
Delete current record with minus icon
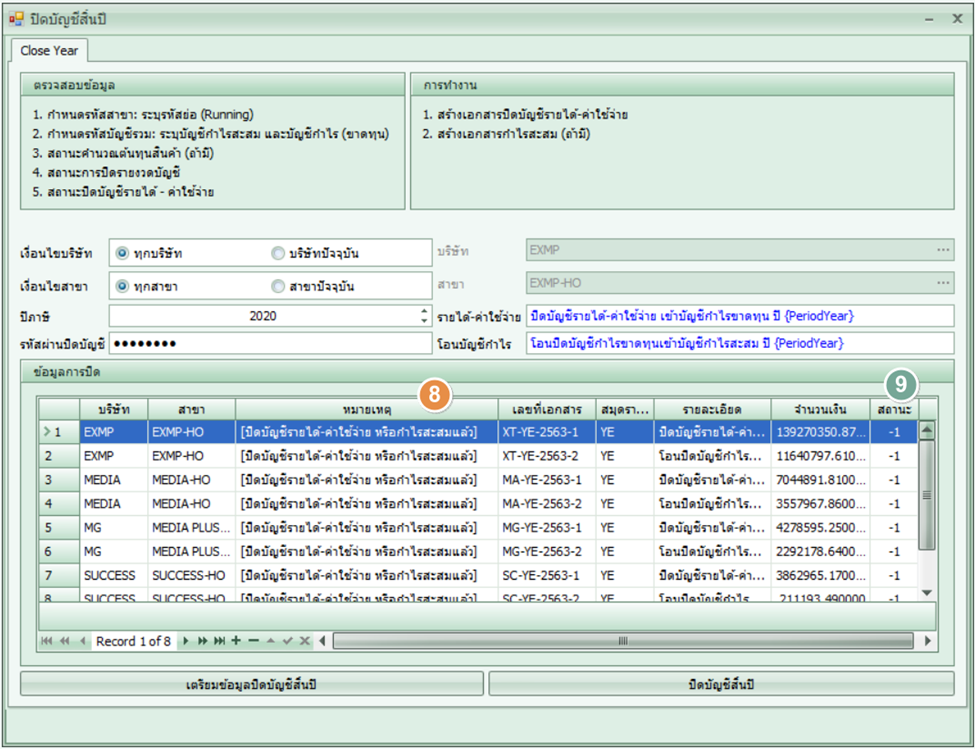tap(253, 641)
